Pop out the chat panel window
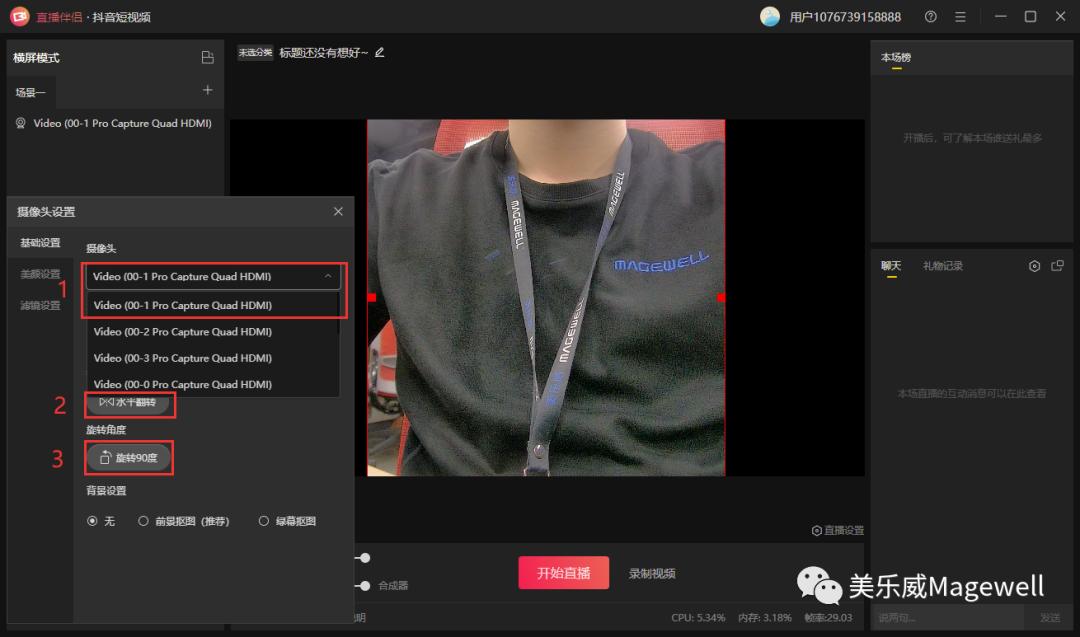 [1057, 265]
